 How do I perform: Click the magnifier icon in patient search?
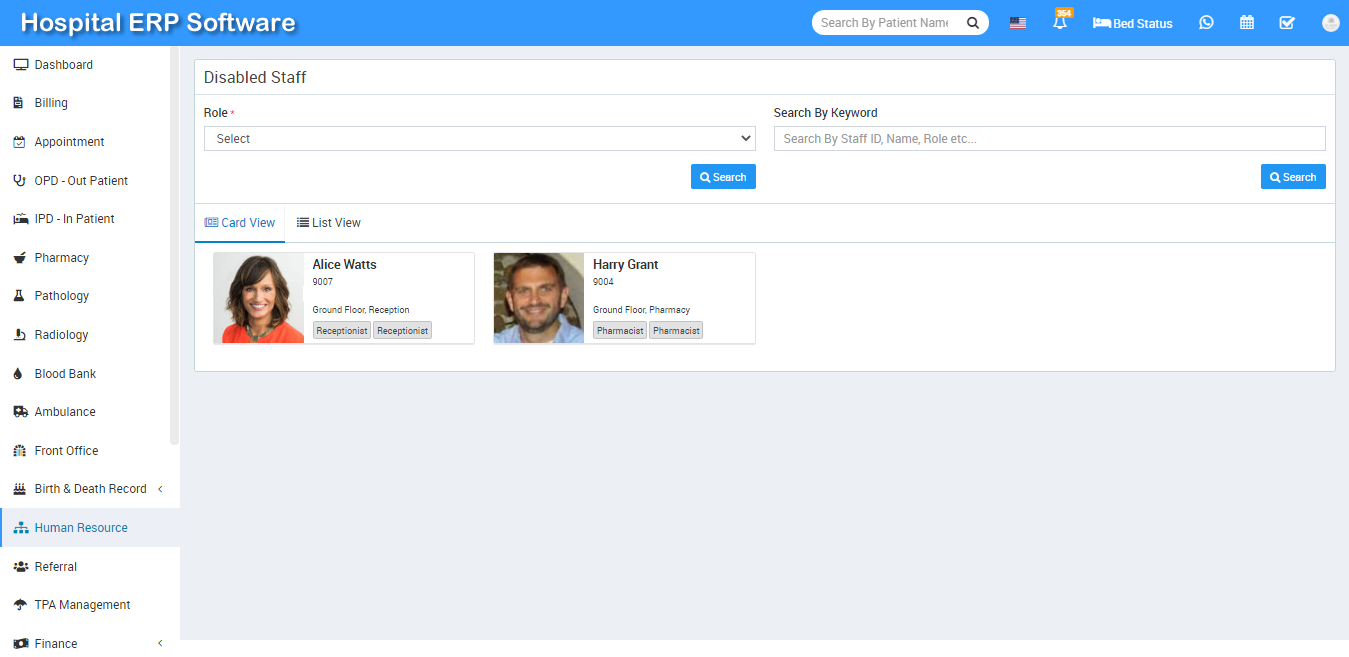[x=972, y=23]
